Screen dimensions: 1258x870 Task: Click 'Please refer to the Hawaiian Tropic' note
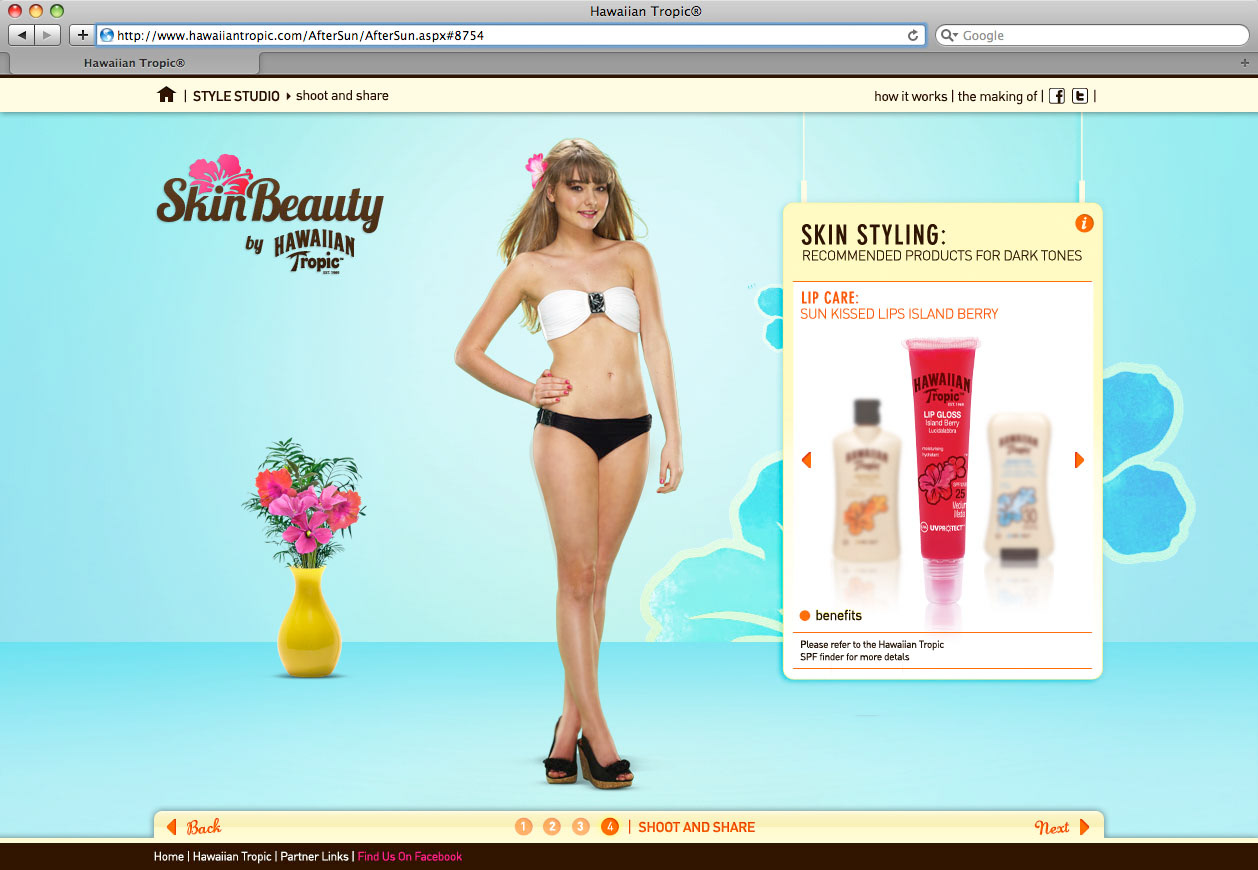872,644
